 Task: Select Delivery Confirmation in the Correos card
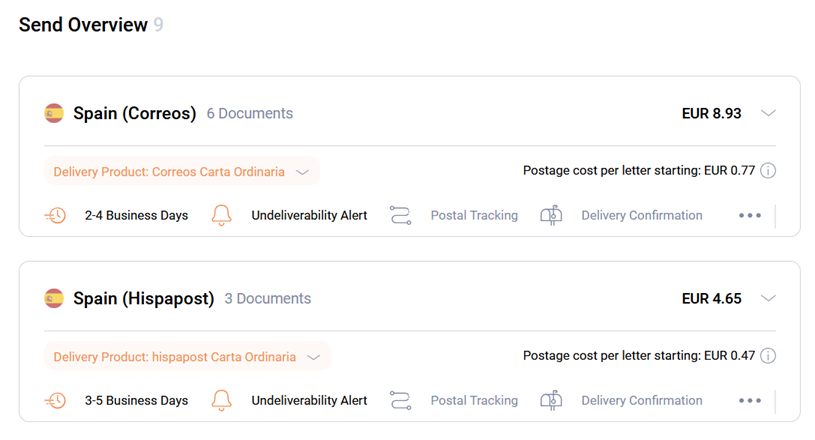(641, 215)
